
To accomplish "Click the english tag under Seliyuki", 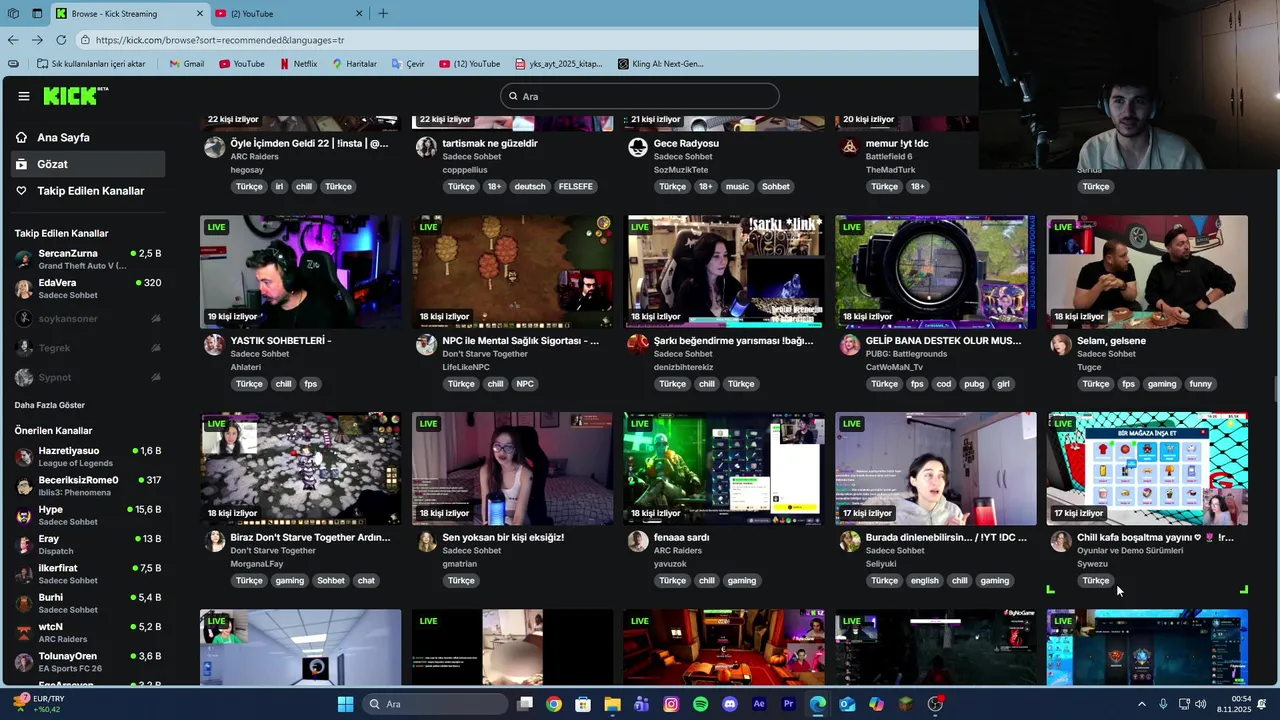I will point(925,581).
